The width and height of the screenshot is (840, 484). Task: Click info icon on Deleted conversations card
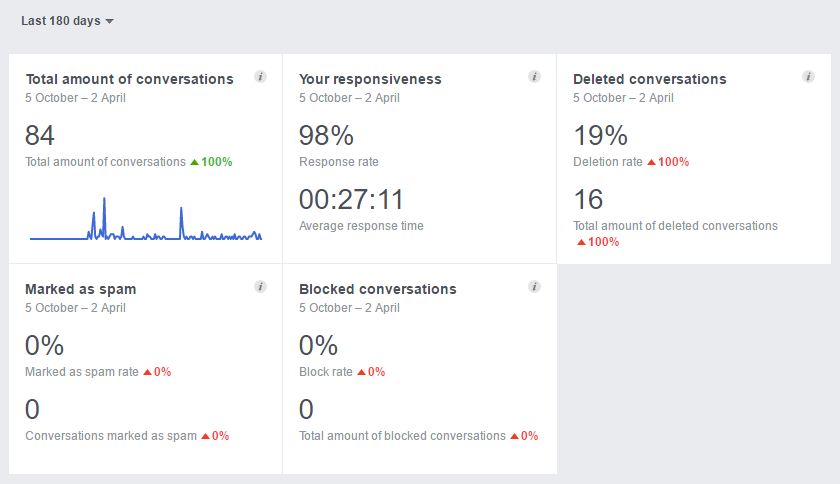(x=808, y=77)
